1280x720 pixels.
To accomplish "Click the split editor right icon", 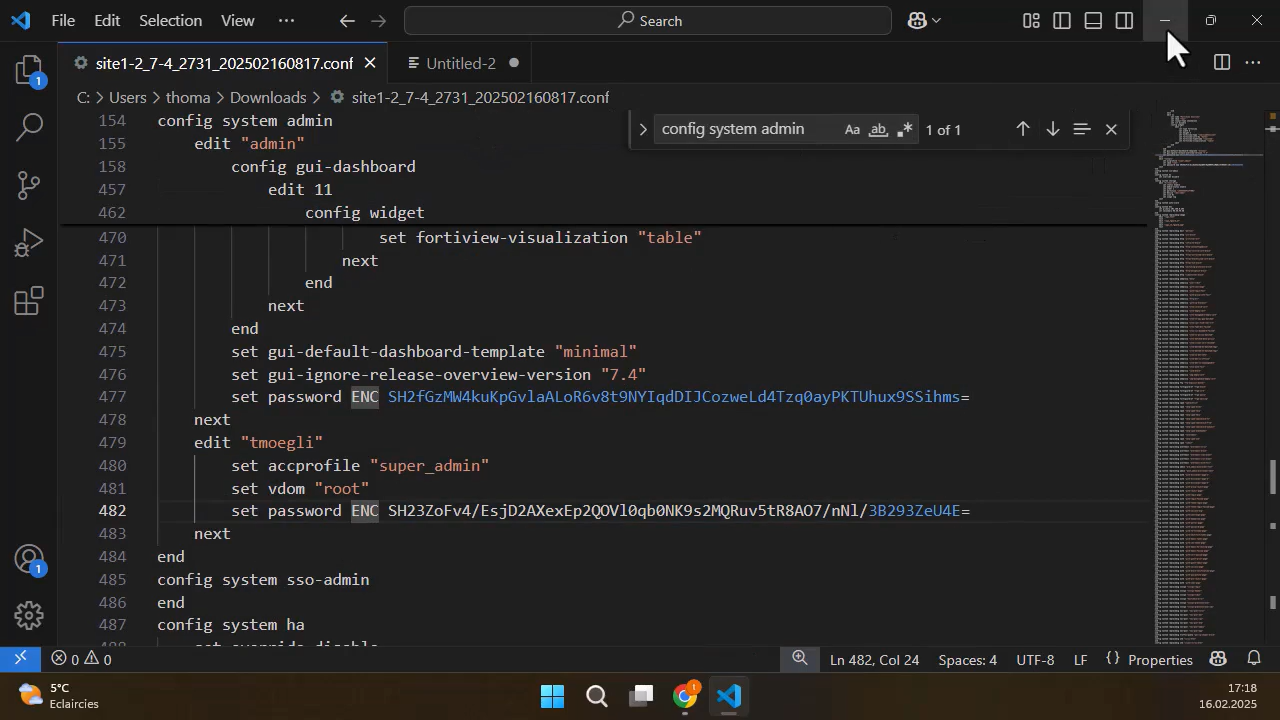I will (1221, 63).
